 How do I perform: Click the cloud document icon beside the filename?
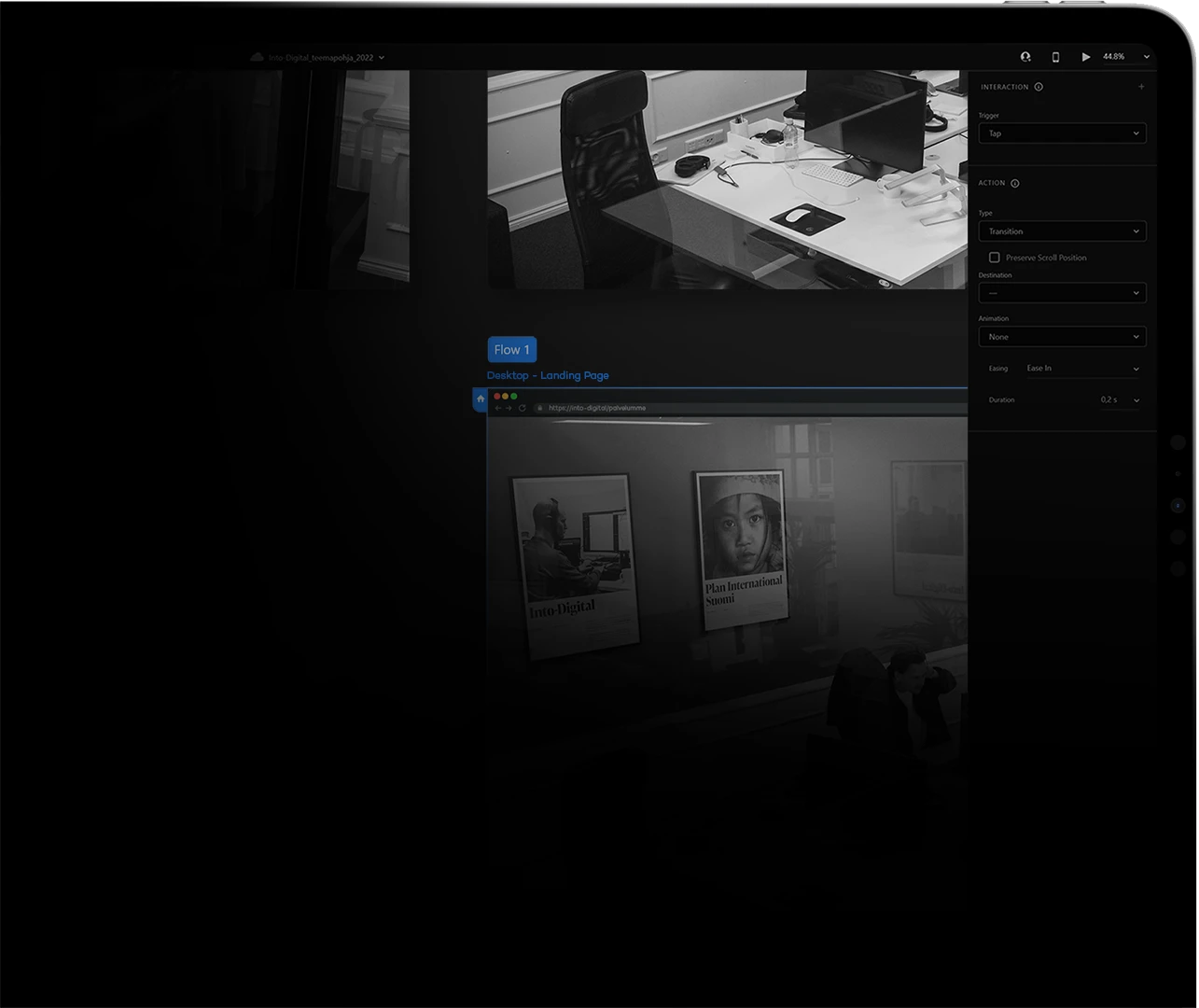pyautogui.click(x=258, y=56)
